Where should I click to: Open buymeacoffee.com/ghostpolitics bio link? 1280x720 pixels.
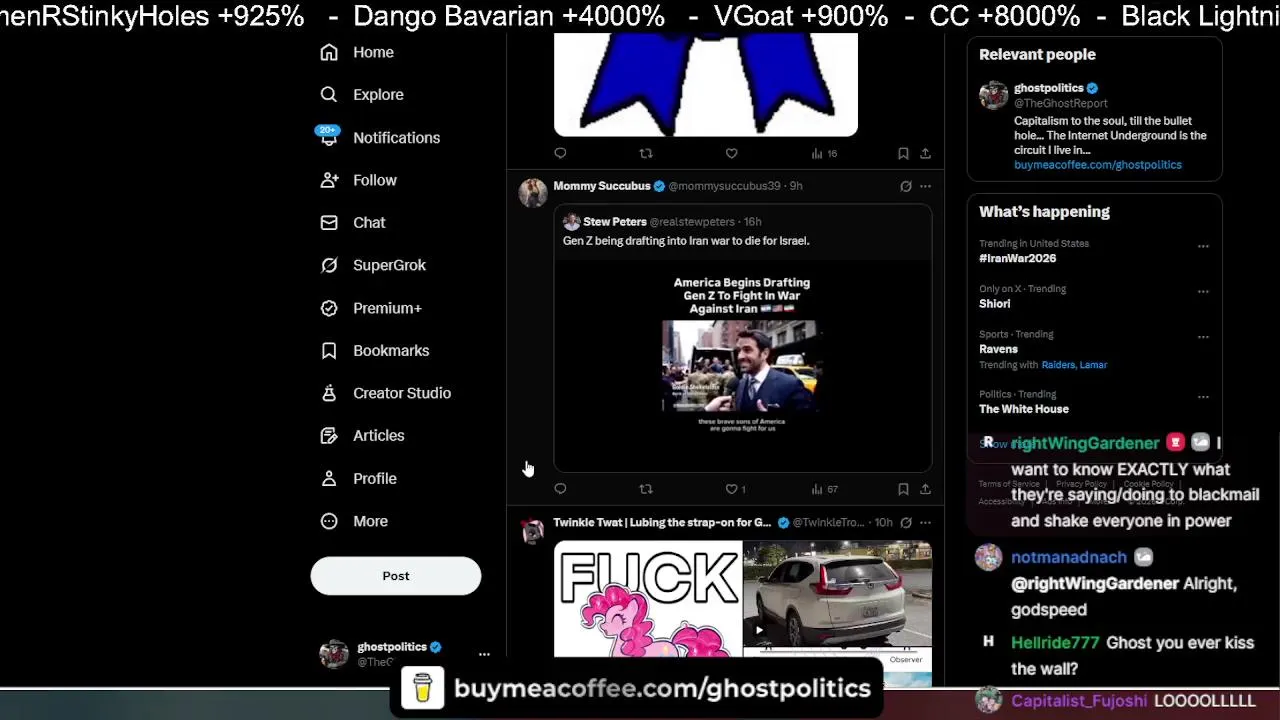click(1098, 165)
